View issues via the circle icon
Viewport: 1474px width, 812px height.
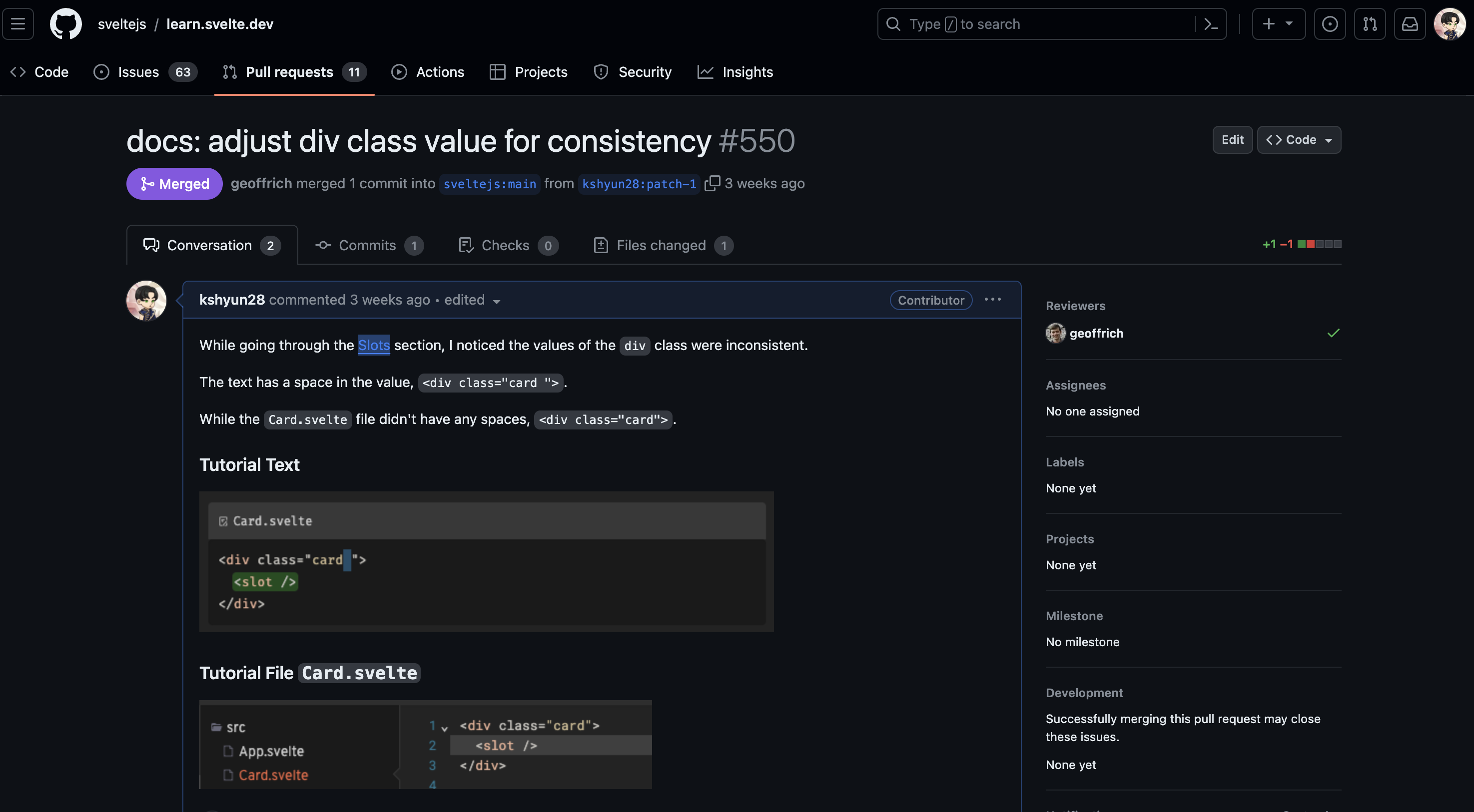(x=1331, y=23)
